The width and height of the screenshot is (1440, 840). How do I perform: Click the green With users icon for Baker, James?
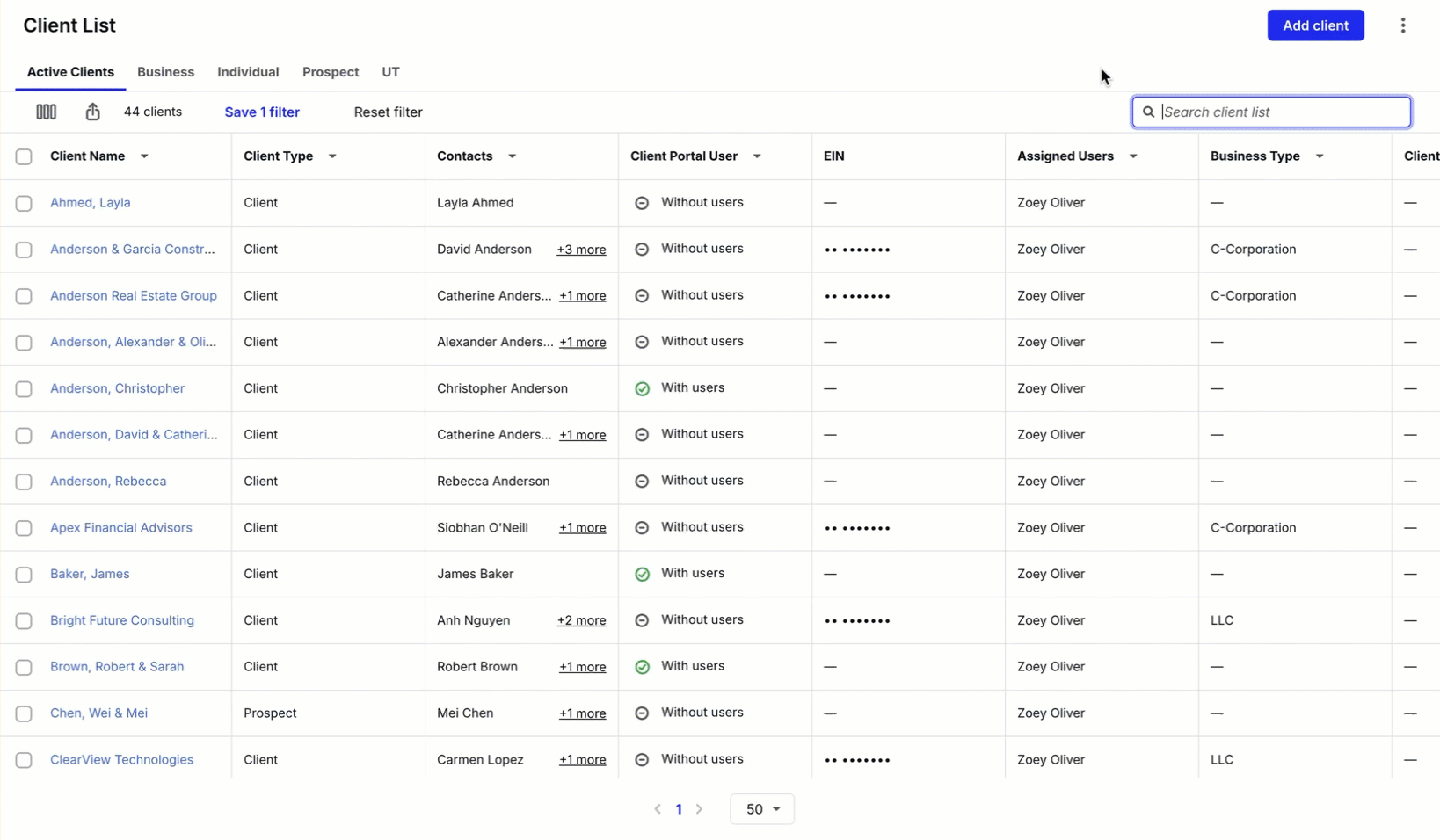point(642,574)
